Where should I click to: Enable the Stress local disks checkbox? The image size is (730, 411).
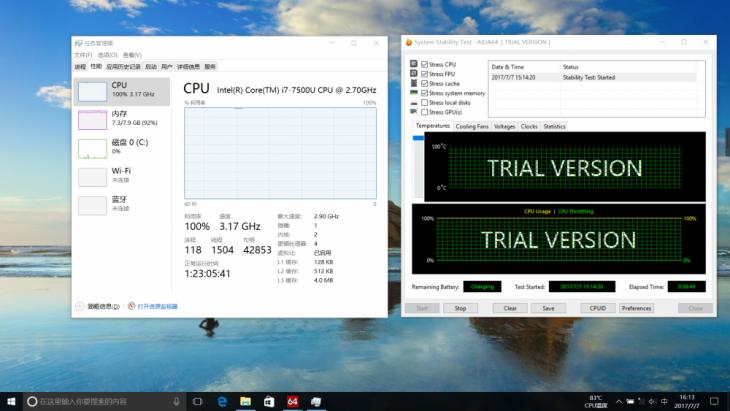pyautogui.click(x=424, y=102)
